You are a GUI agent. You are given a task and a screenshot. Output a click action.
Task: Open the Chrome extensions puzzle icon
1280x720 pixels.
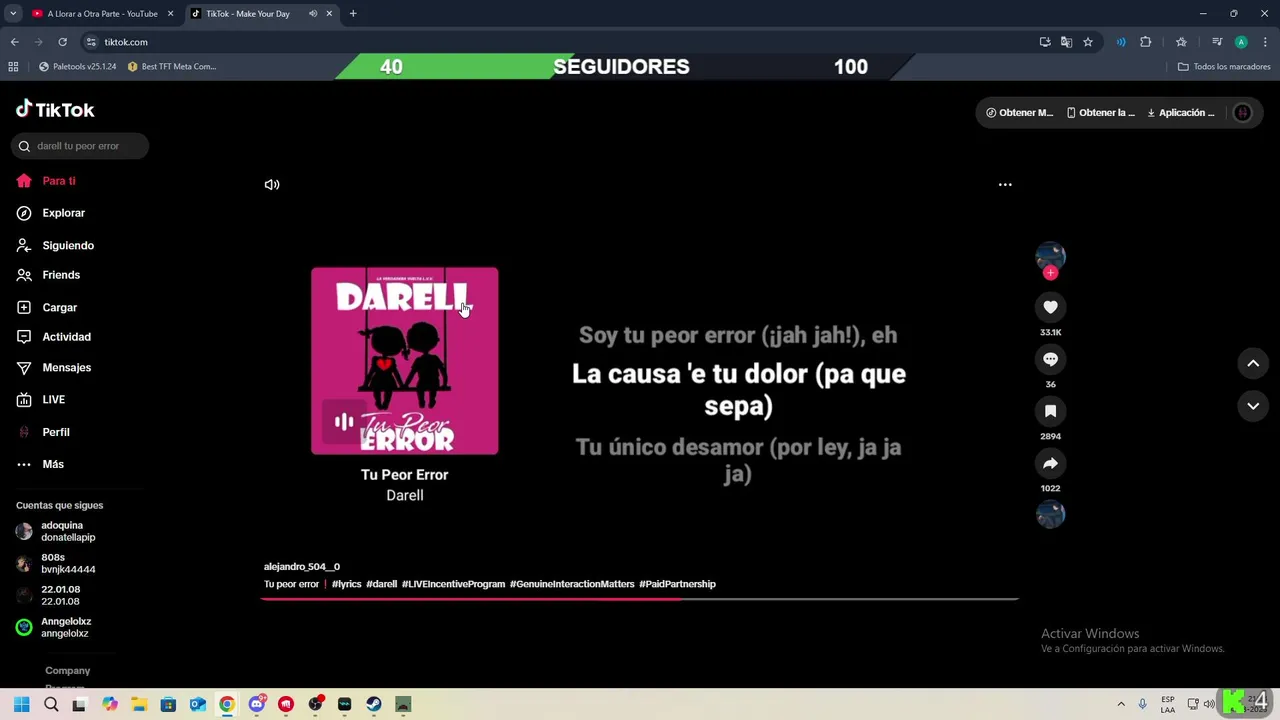1146,42
